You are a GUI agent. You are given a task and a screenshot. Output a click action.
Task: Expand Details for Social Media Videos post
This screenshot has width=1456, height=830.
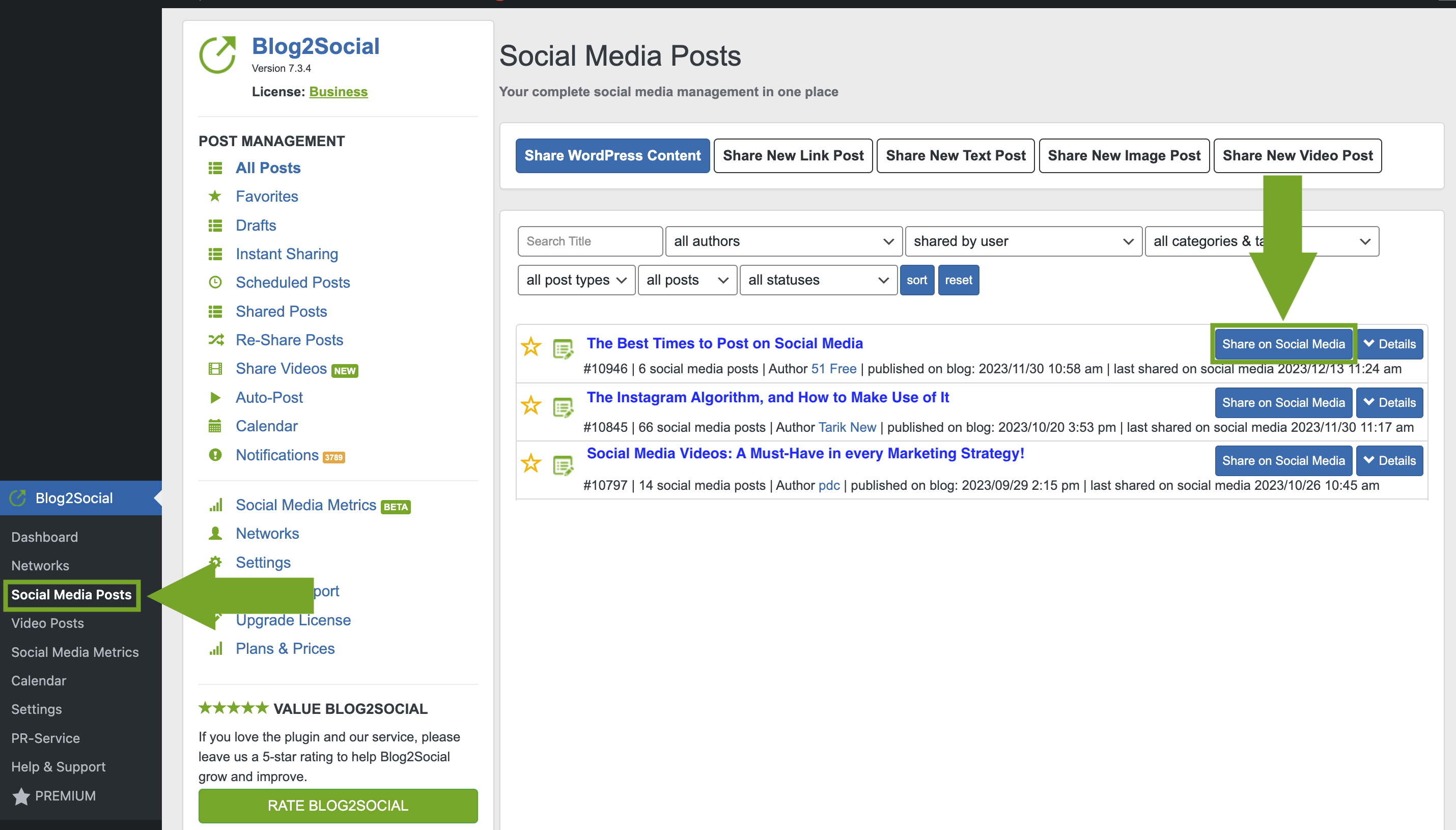point(1389,461)
